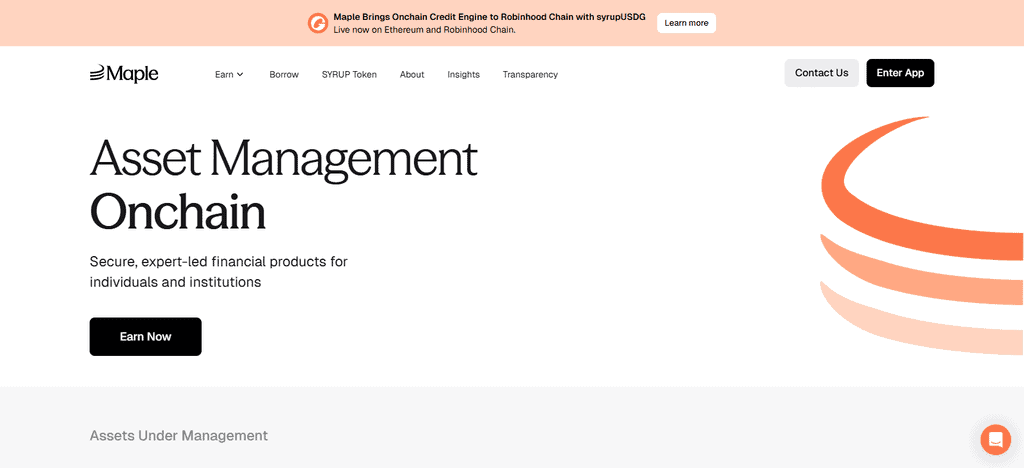Click the 'Assets Under Management' label
This screenshot has width=1024, height=468.
point(179,435)
